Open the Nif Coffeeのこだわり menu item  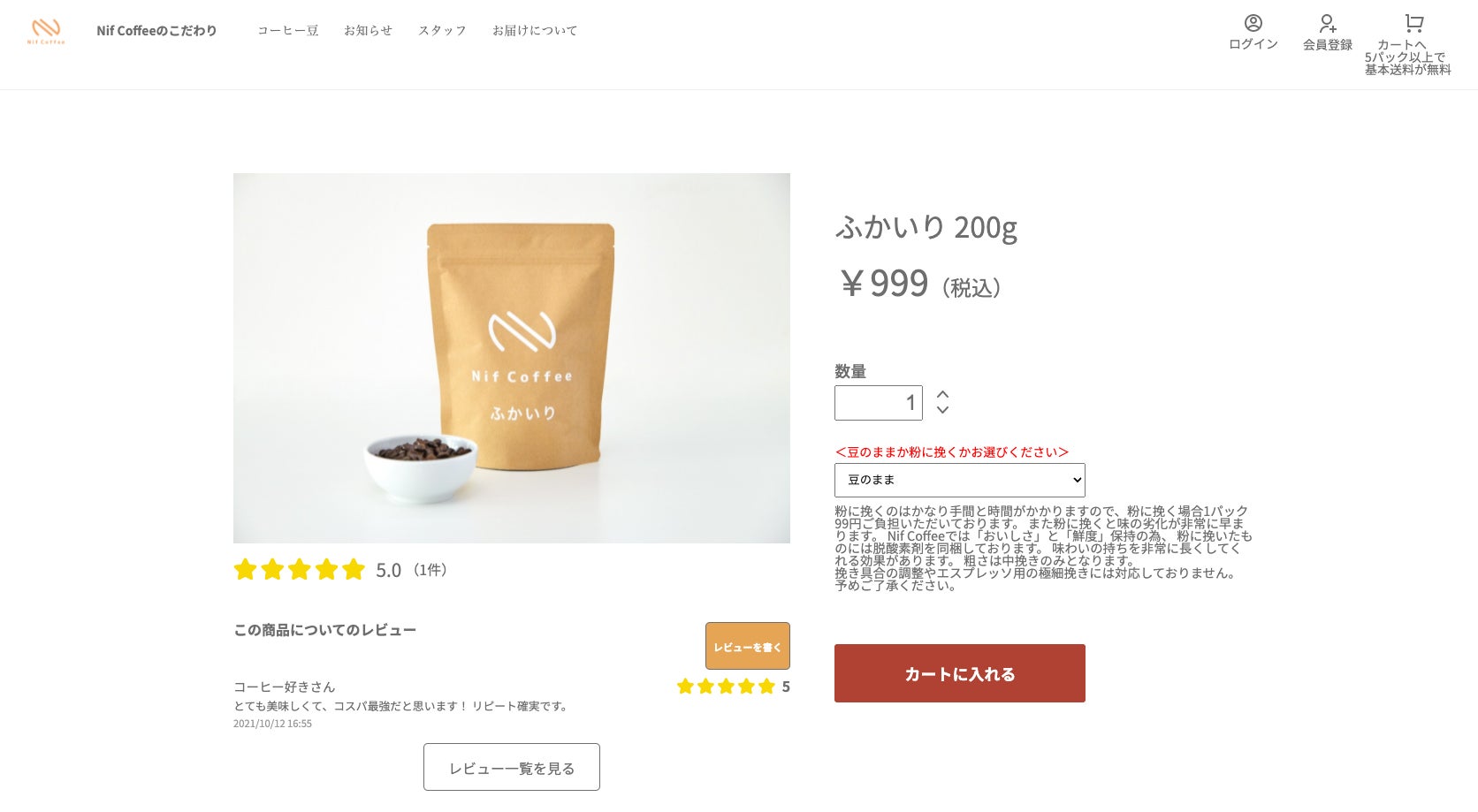click(x=156, y=31)
